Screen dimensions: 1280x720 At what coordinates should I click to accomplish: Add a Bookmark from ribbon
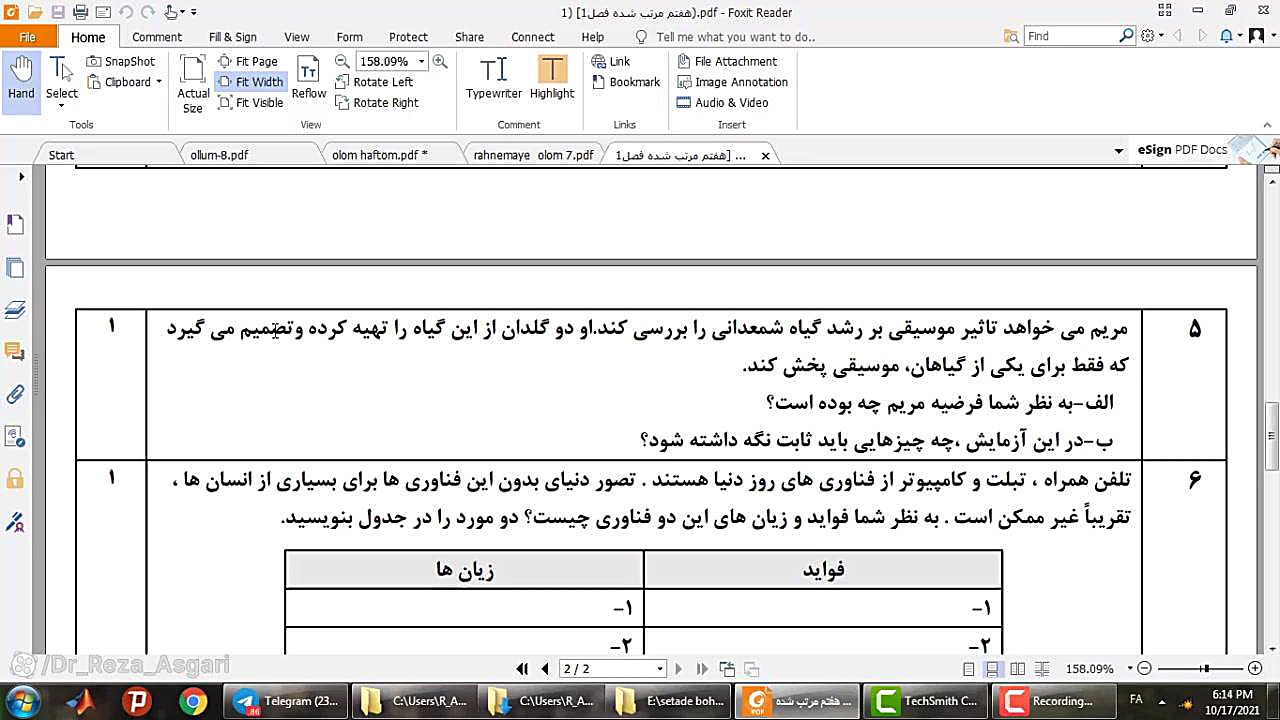point(625,82)
